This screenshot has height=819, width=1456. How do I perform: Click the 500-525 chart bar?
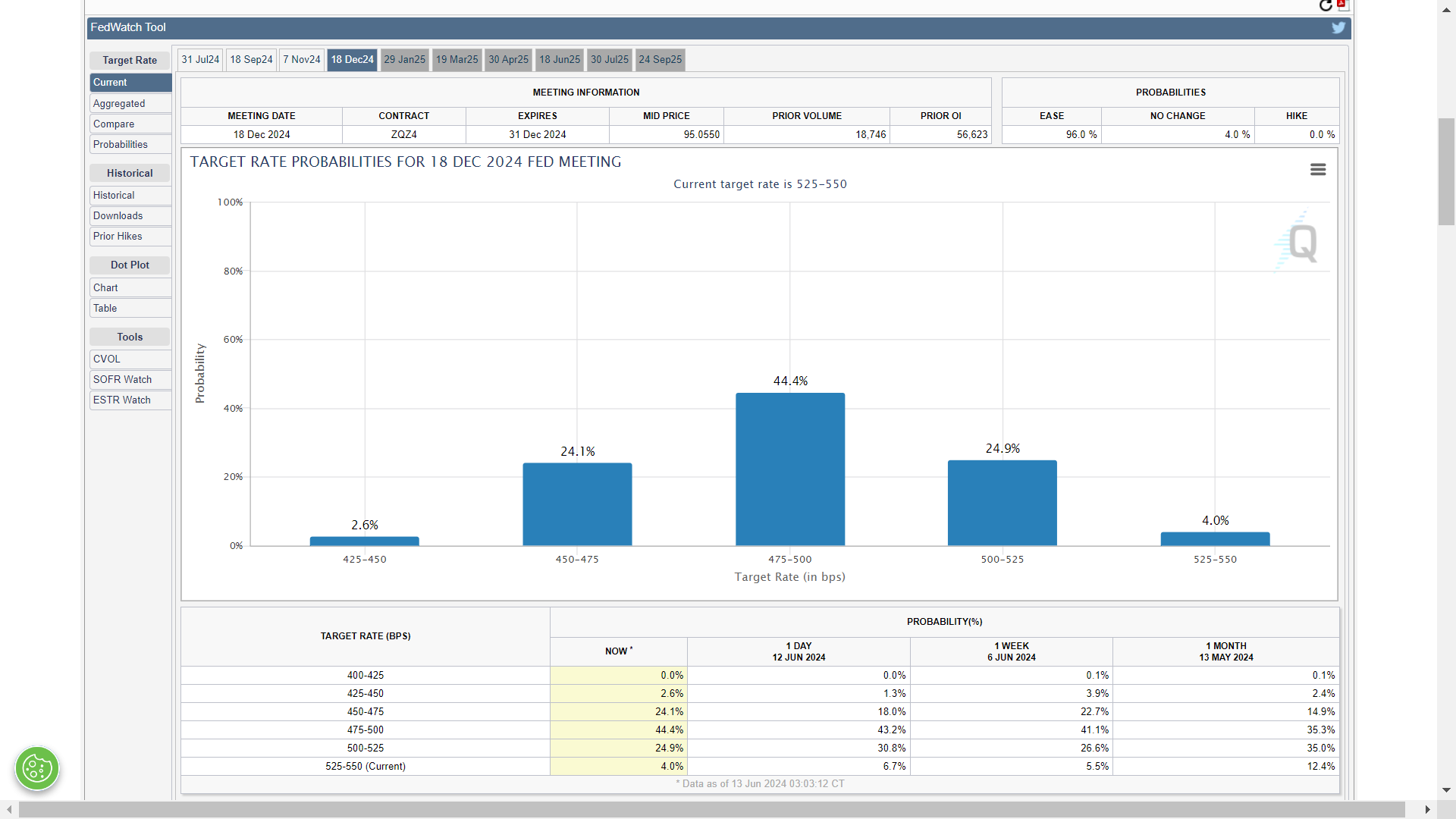[x=1003, y=503]
